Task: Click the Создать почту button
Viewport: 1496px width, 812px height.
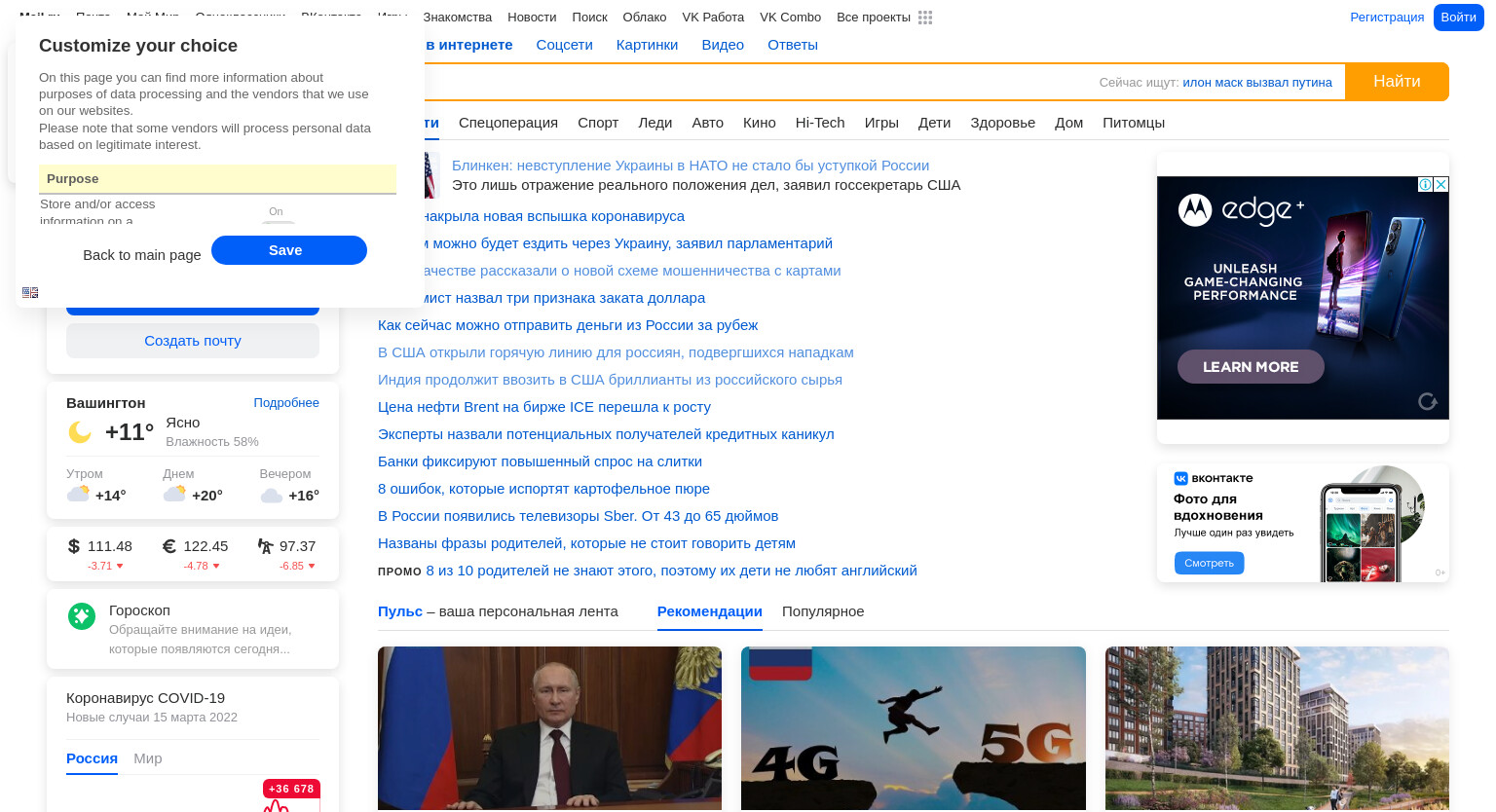Action: click(x=193, y=341)
